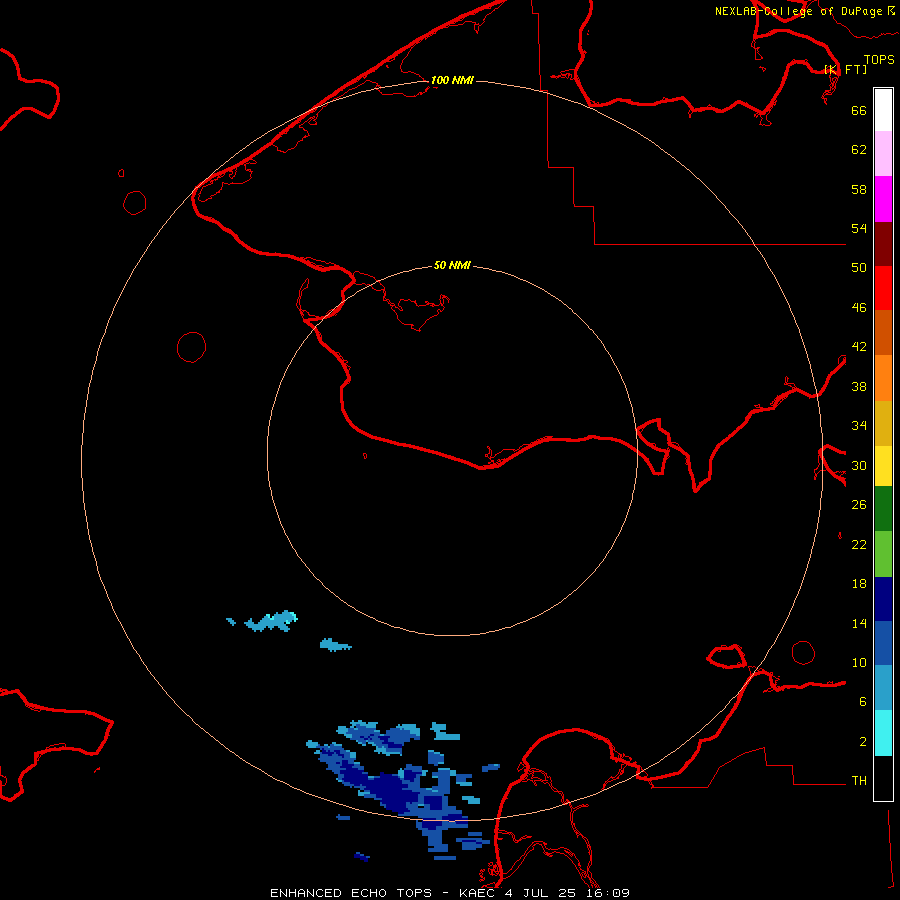Click the cyan swatch between 6 and 2
Viewport: 900px width, 900px height.
883,733
